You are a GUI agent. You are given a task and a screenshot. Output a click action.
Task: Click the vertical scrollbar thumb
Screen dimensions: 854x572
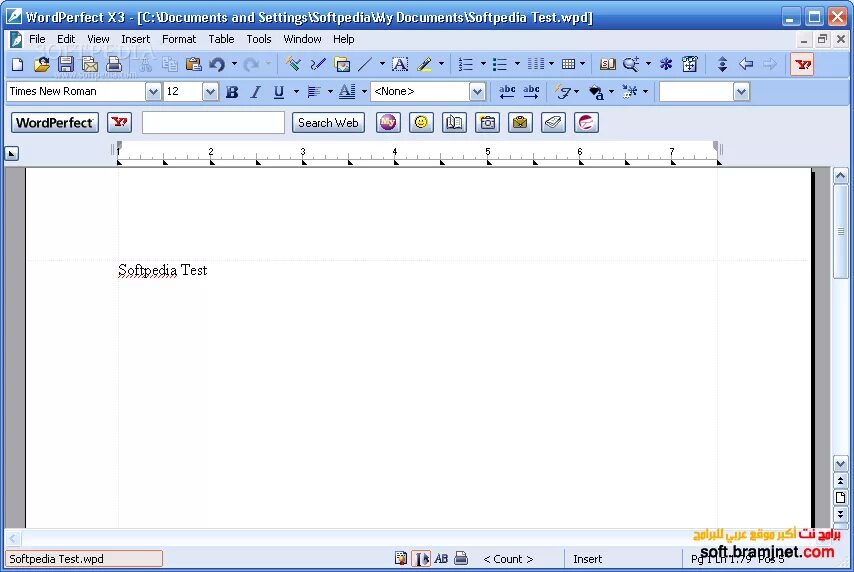pyautogui.click(x=840, y=232)
